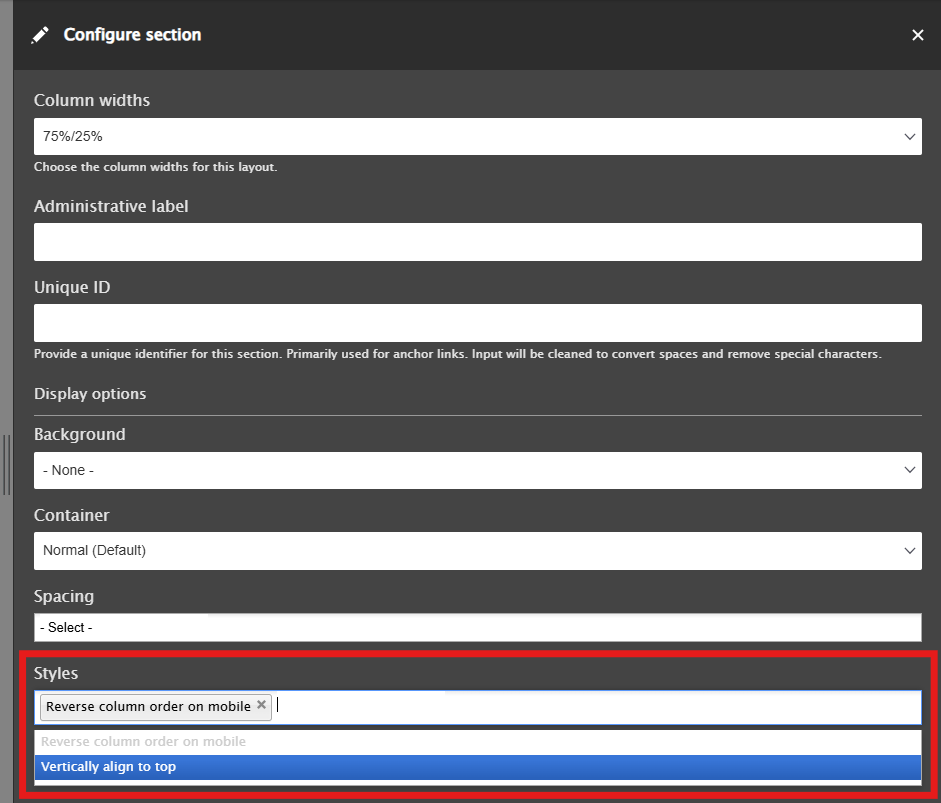Click the disabled Reverse column order on mobile option
941x803 pixels.
478,742
